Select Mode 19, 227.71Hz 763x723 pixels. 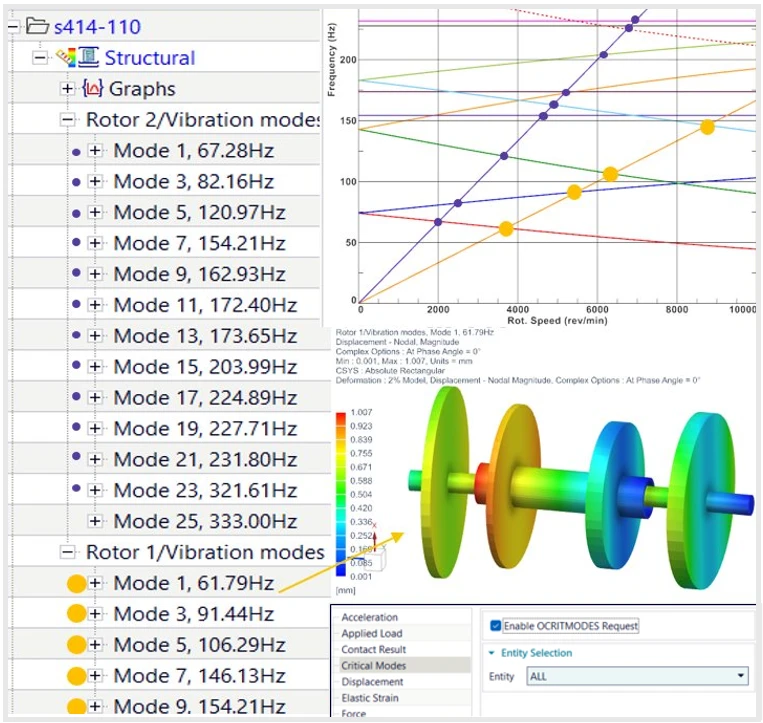[205, 428]
